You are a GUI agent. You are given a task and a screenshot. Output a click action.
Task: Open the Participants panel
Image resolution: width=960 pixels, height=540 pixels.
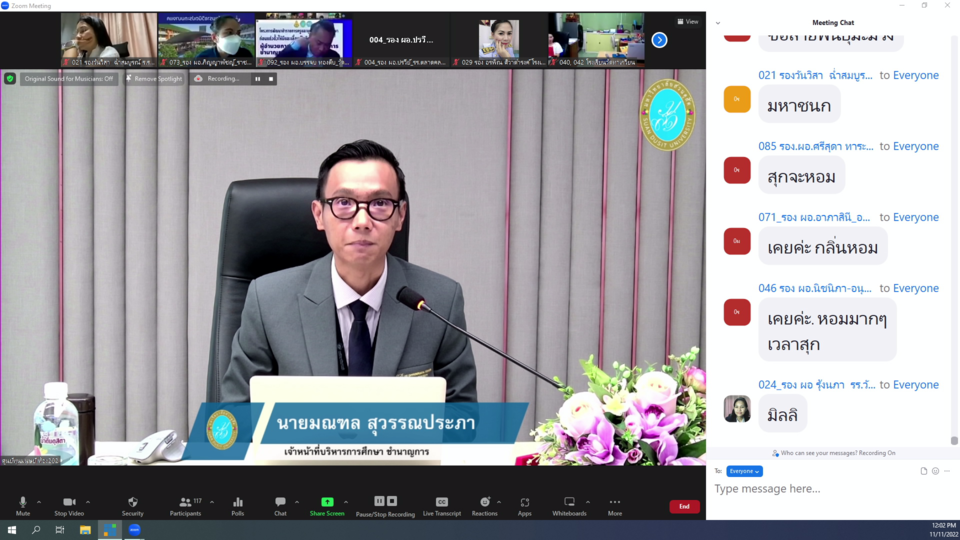click(x=186, y=506)
